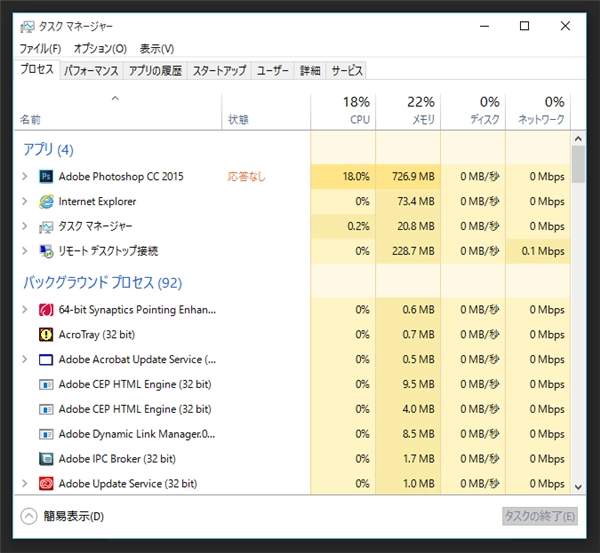Viewport: 600px width, 553px height.
Task: Click the 18.0% CPU cell
Action: point(343,176)
